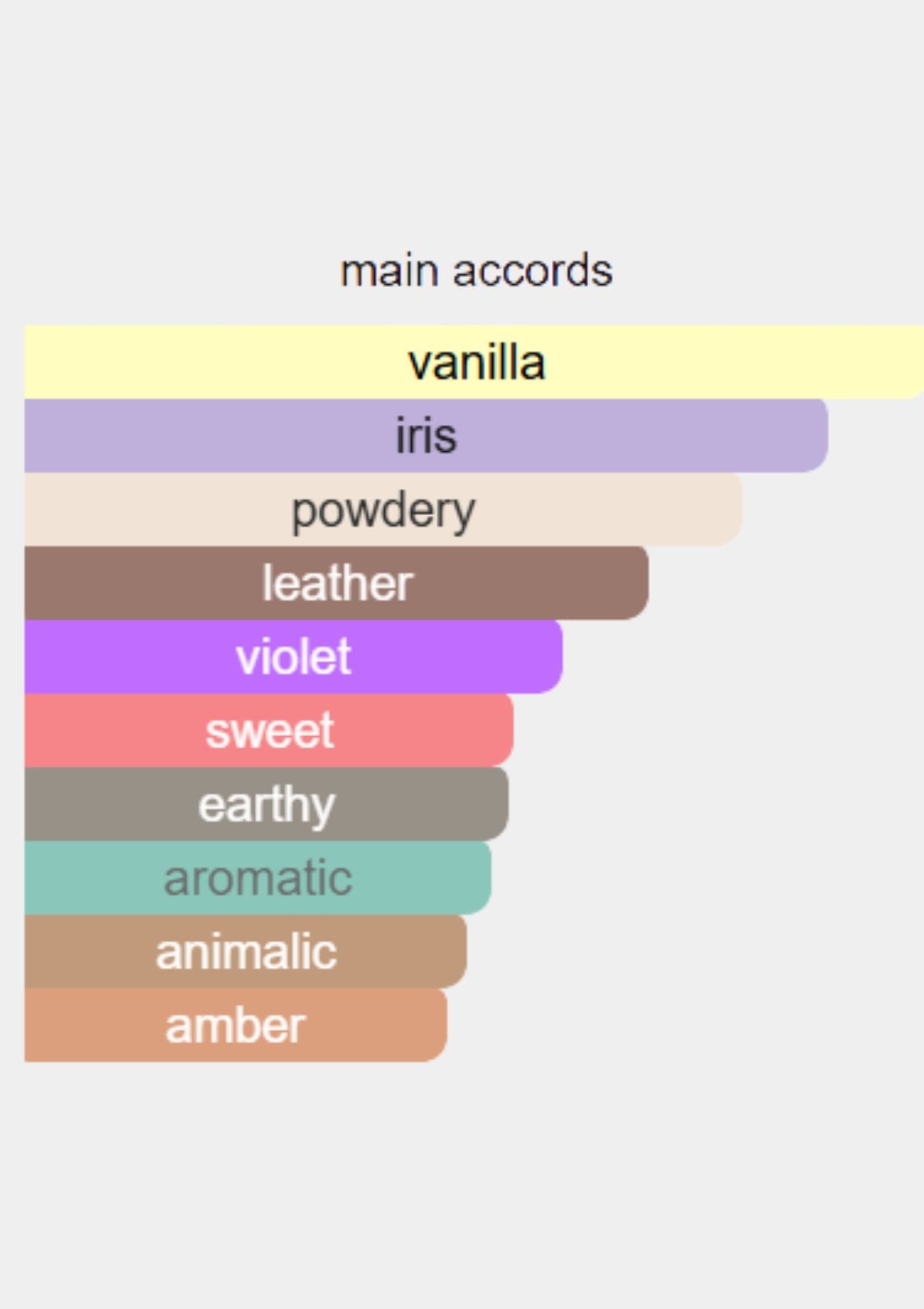Select the iris accord bar
The width and height of the screenshot is (924, 1309).
click(426, 436)
